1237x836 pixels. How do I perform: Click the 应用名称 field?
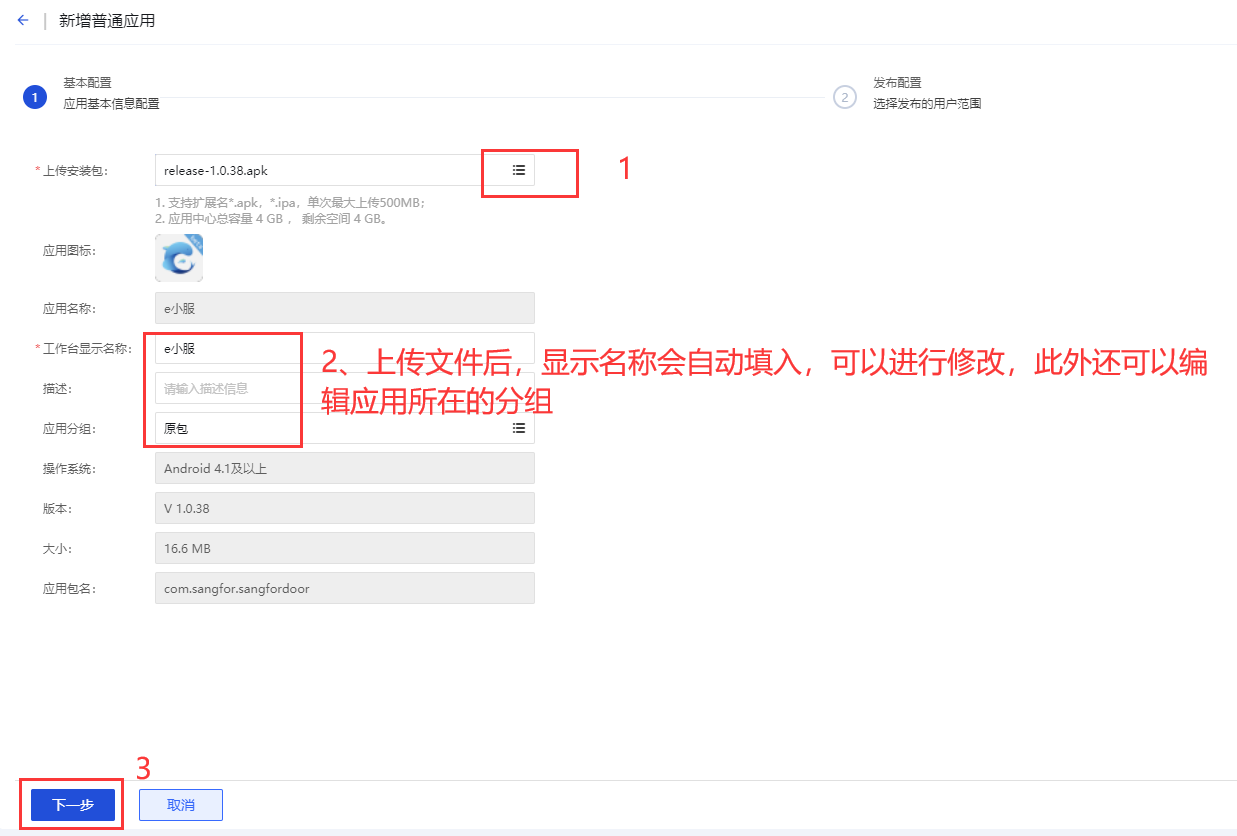coord(345,308)
